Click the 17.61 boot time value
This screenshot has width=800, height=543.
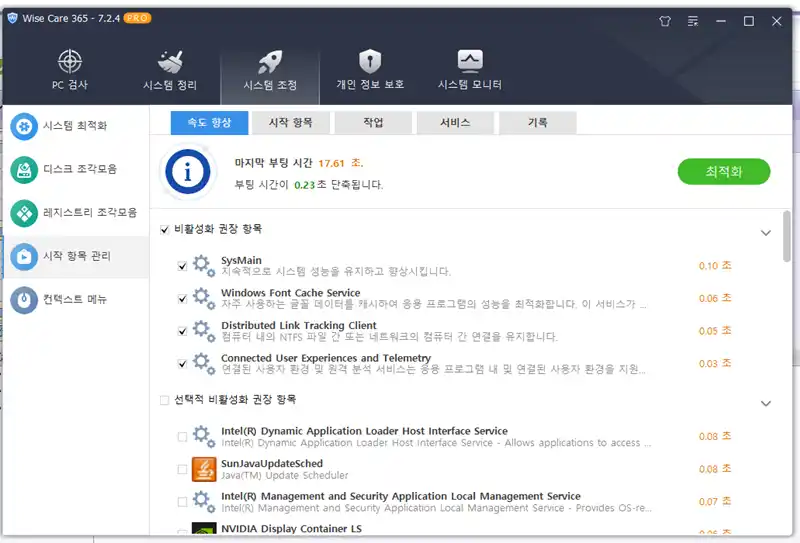click(331, 163)
